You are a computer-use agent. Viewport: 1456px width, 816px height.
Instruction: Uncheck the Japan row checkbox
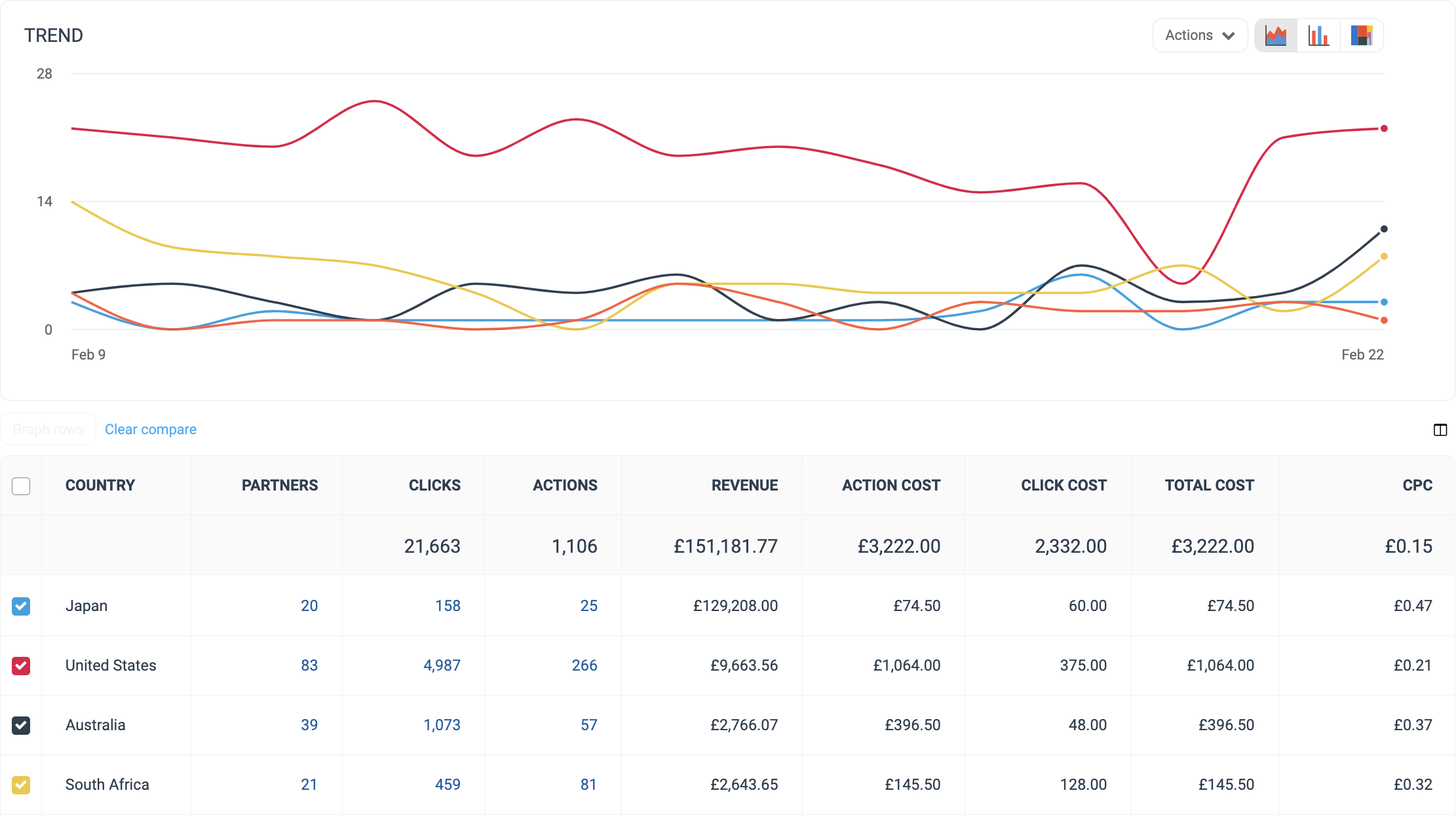coord(21,606)
